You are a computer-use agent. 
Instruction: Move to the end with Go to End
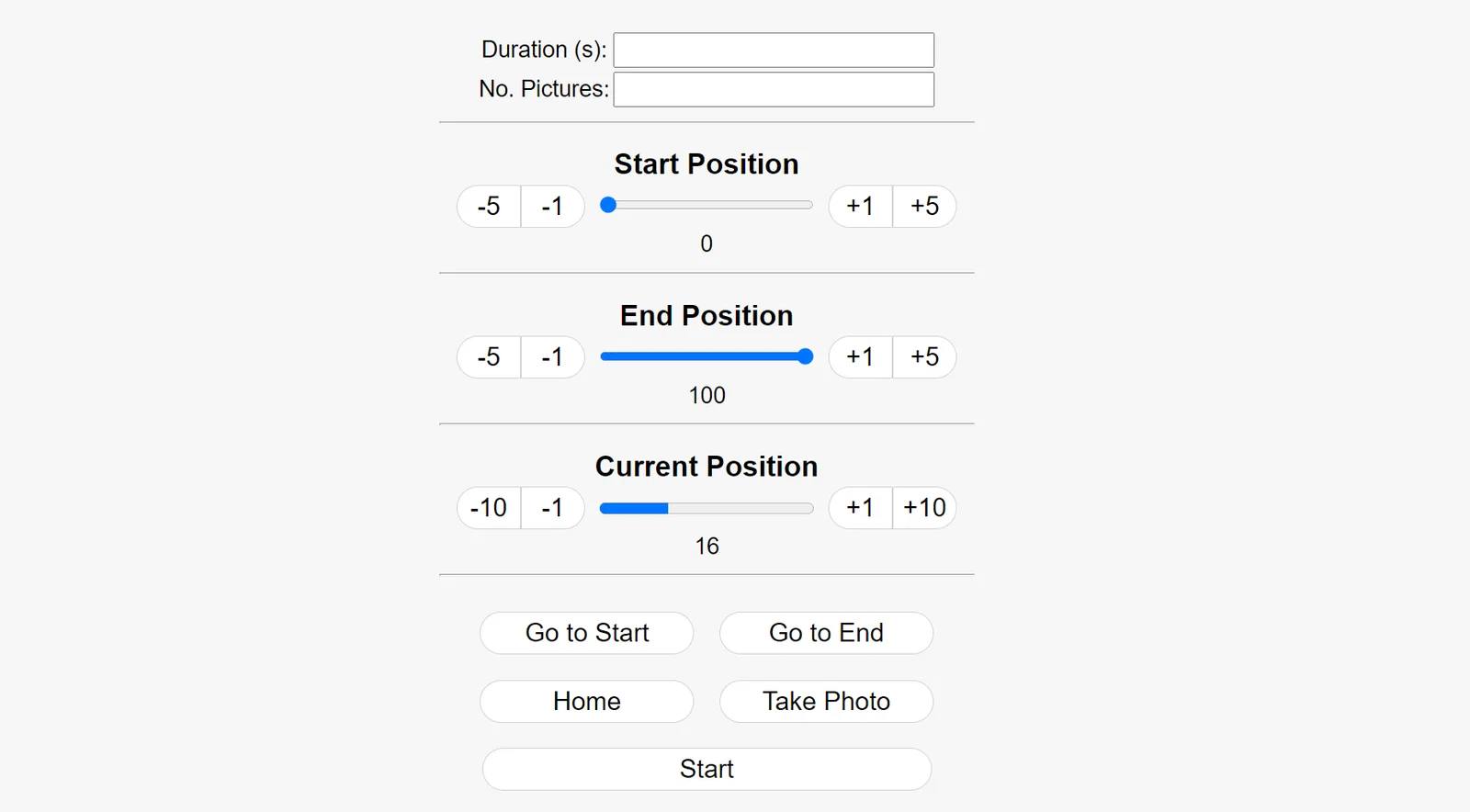pyautogui.click(x=826, y=633)
